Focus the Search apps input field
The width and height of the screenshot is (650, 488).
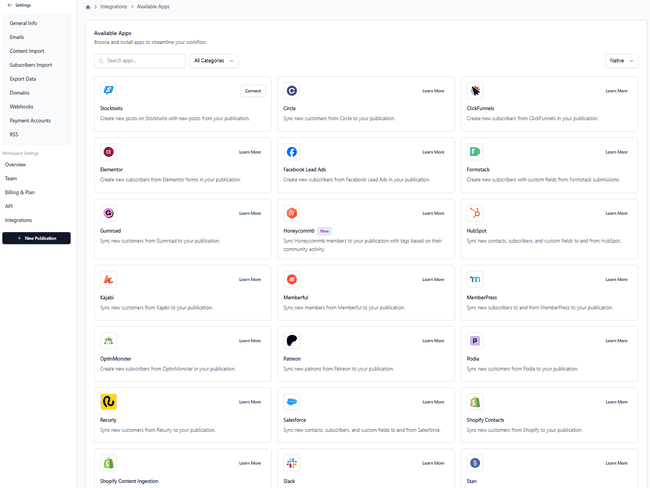(140, 61)
